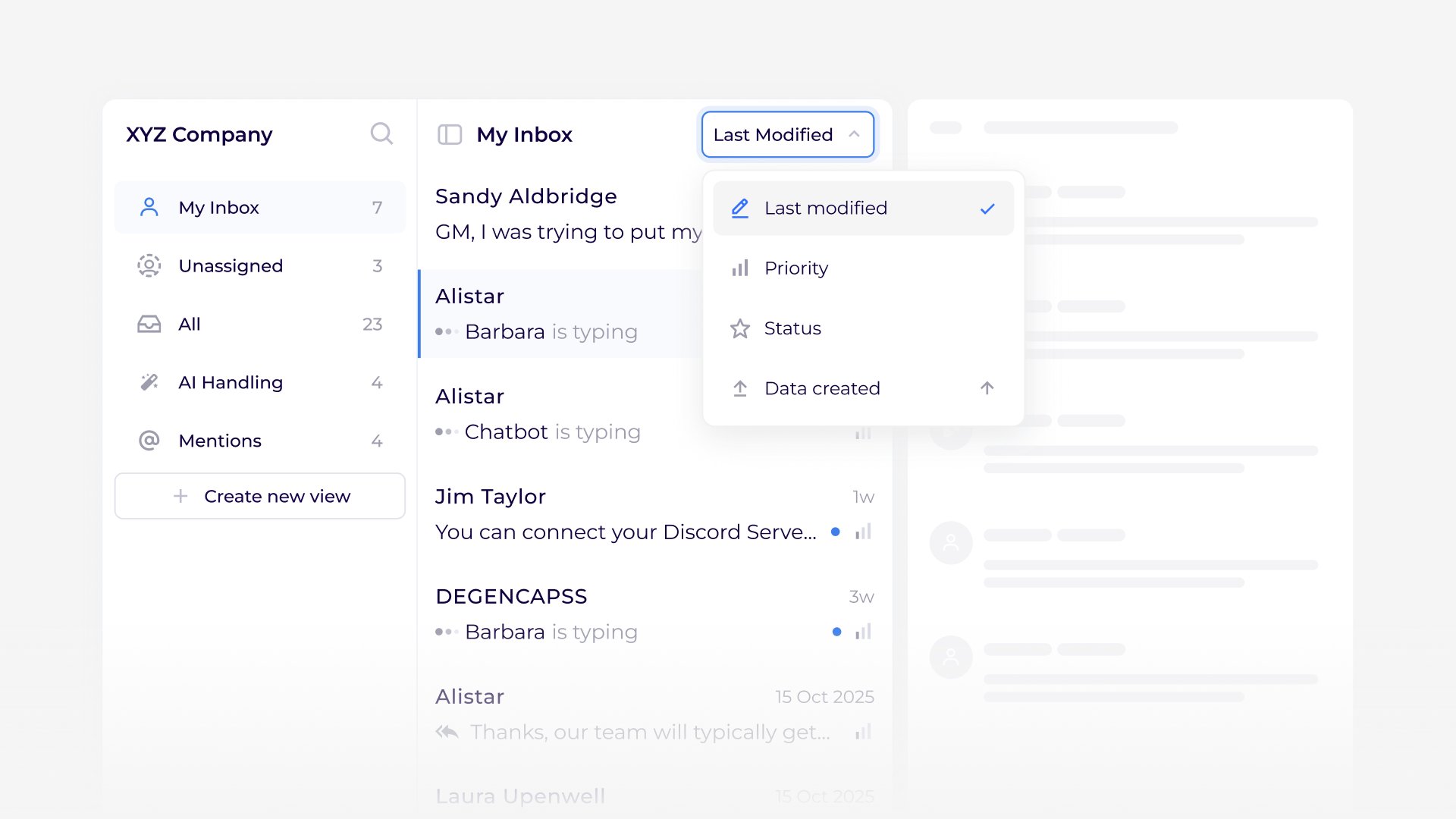
Task: Click the plus icon in Create new view
Action: coord(180,496)
